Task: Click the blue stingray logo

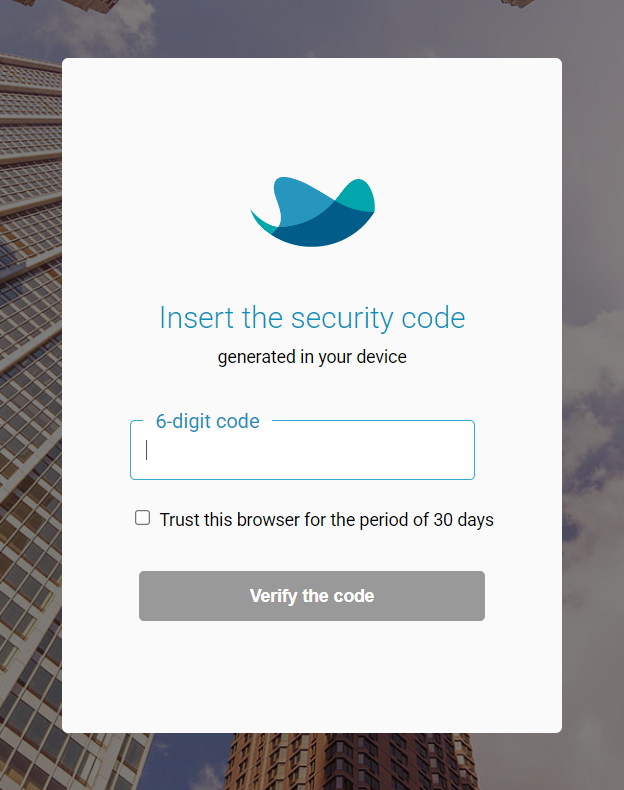Action: pos(312,212)
